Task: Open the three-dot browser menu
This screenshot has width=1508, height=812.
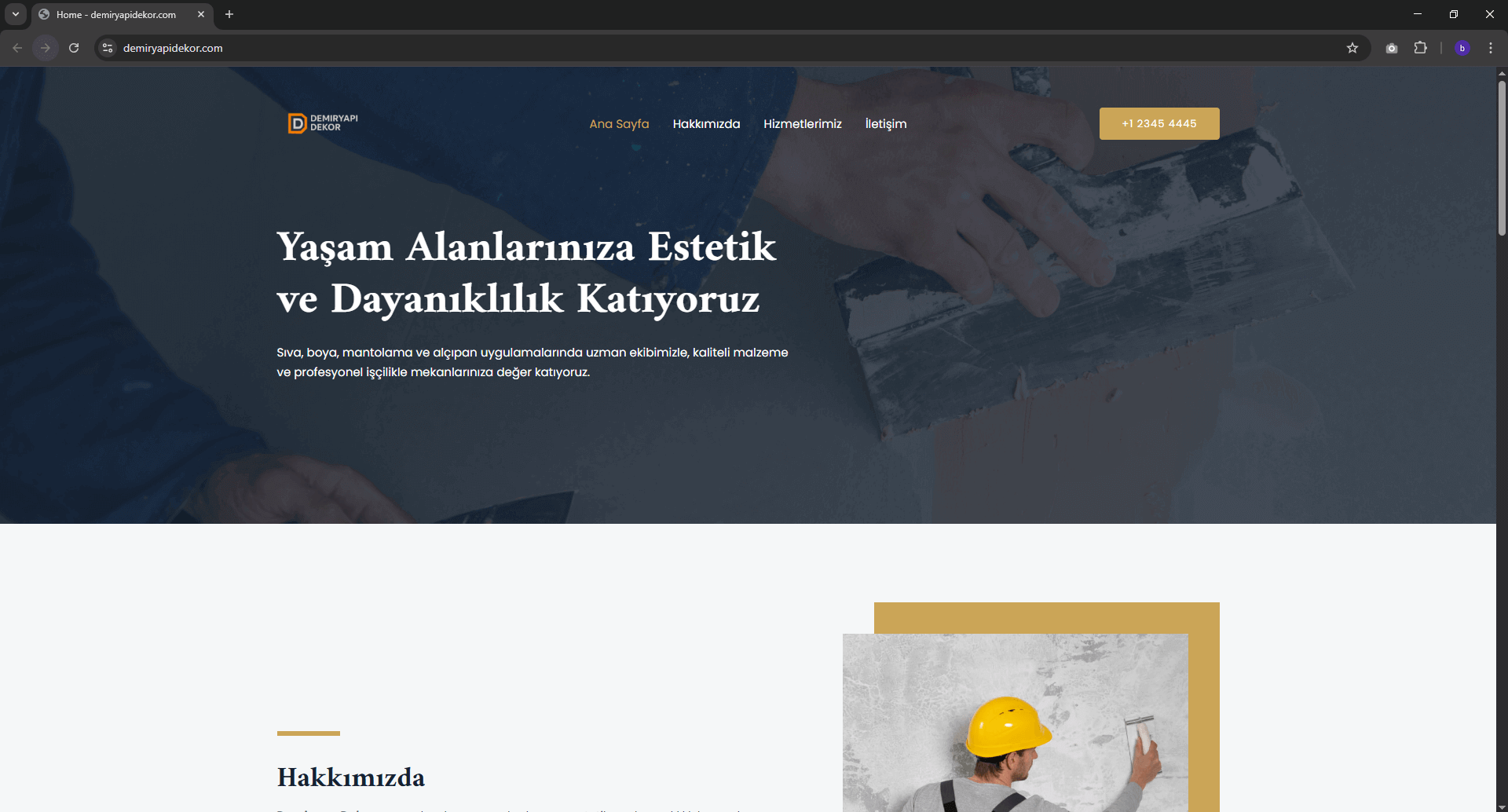Action: pyautogui.click(x=1491, y=48)
